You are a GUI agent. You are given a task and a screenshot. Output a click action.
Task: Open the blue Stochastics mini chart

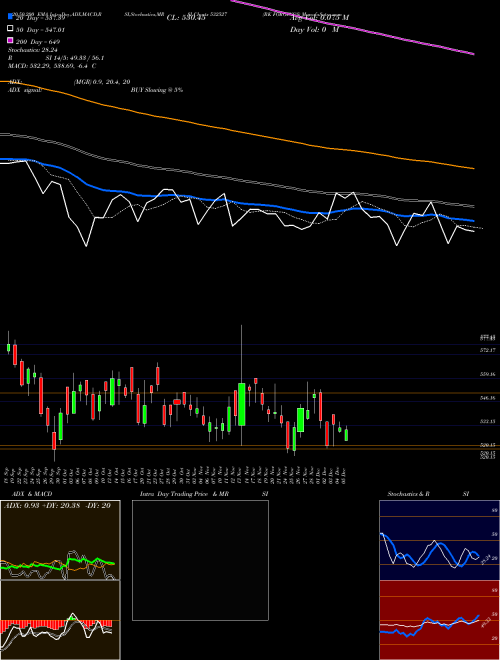(x=439, y=540)
